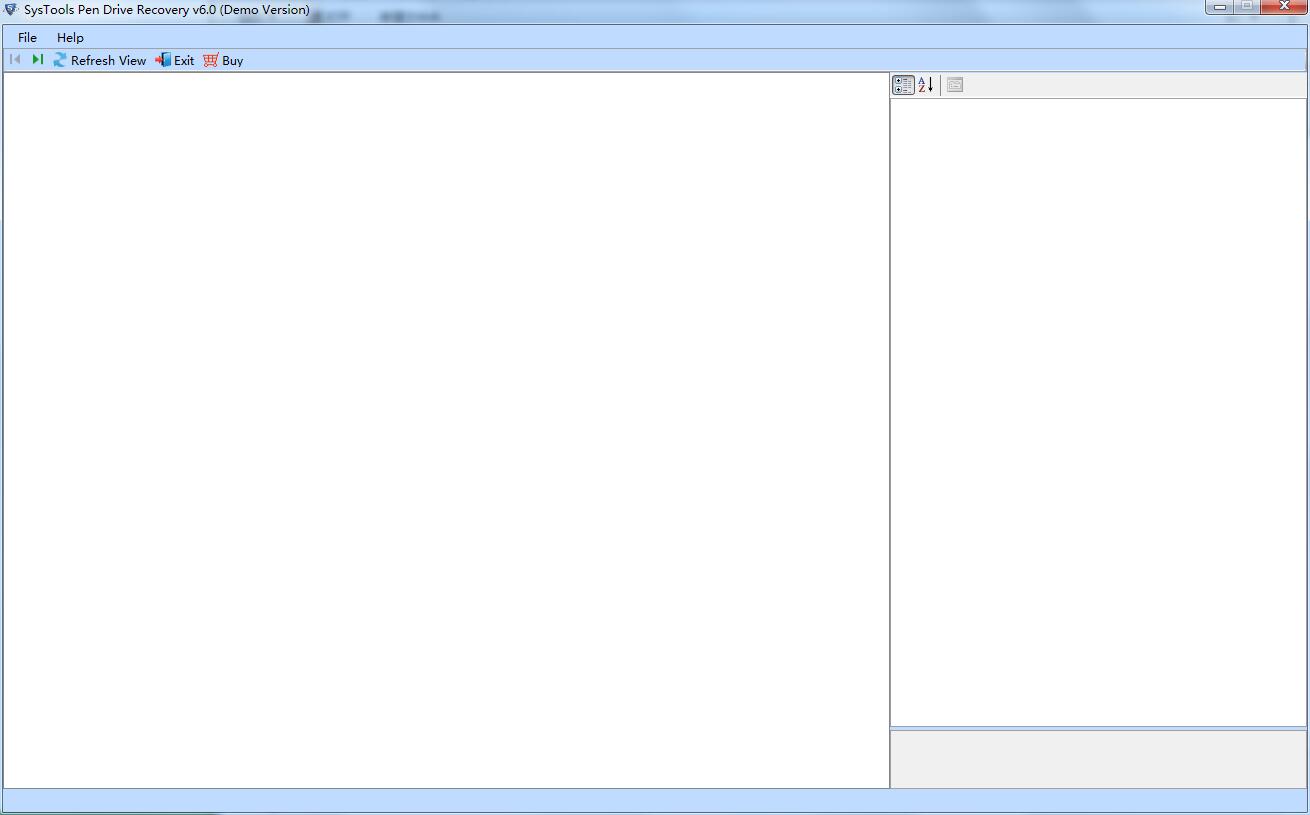Select the Alphabetical A-Z sort icon
The image size is (1310, 815).
(926, 85)
